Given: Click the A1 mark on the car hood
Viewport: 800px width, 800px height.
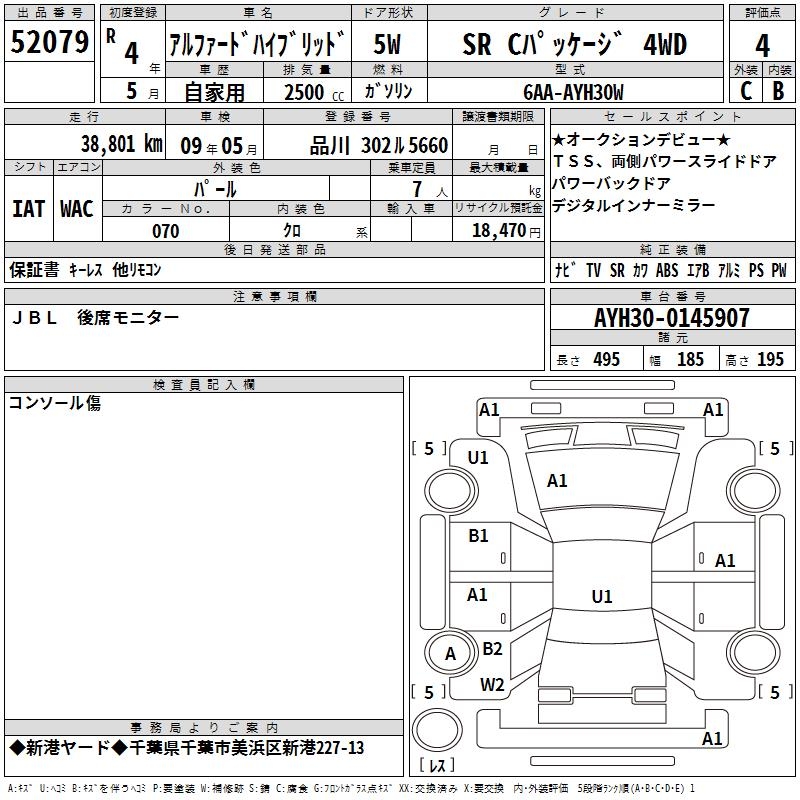Looking at the screenshot, I should tap(557, 481).
